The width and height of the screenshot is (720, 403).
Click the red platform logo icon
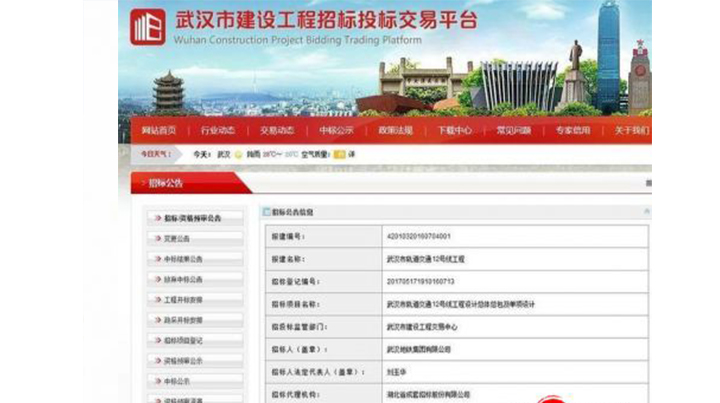point(147,27)
